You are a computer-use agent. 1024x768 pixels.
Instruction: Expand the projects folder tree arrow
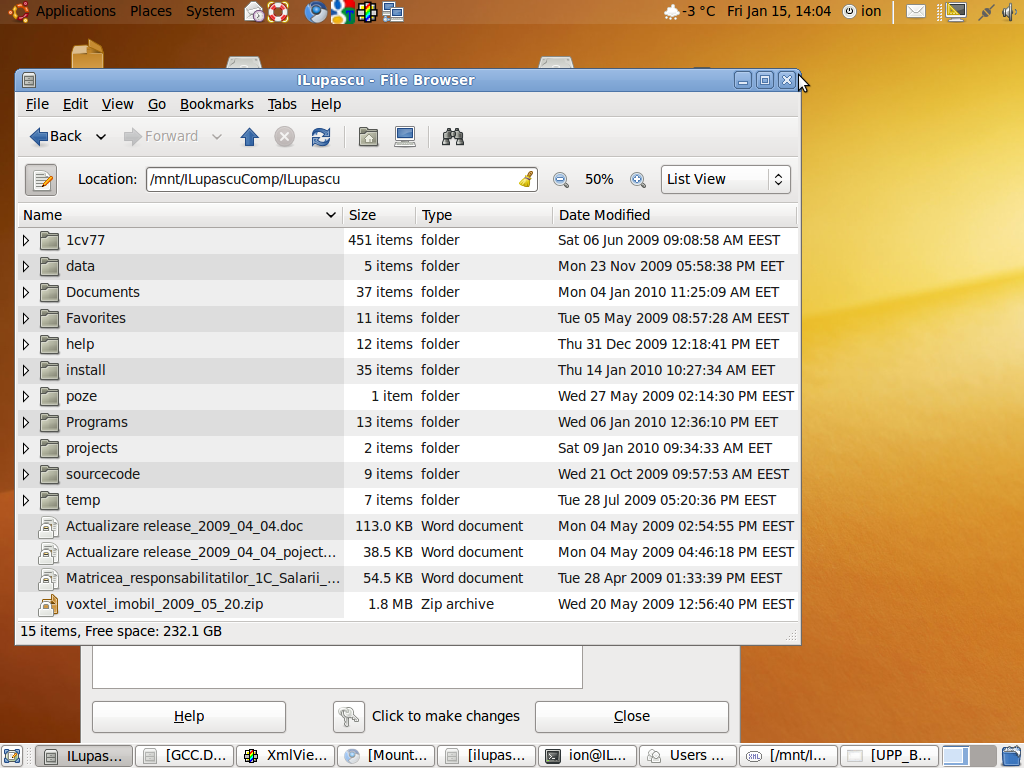26,448
